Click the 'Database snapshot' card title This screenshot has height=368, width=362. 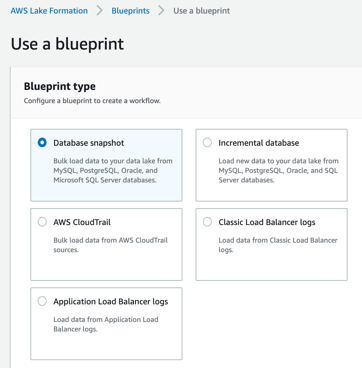89,143
